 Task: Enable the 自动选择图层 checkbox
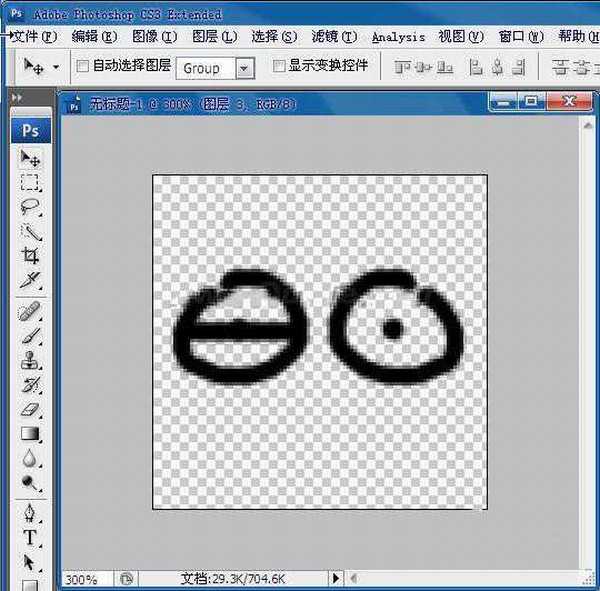(x=83, y=67)
